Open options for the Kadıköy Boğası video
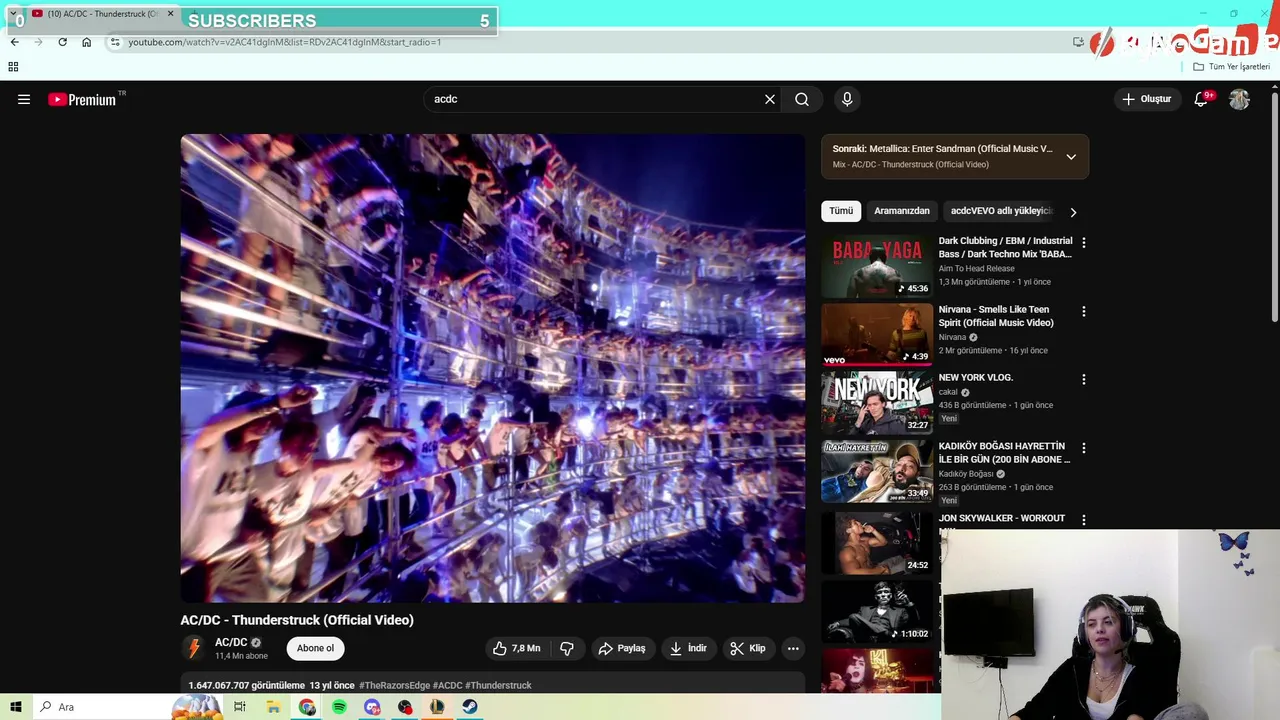 1083,448
